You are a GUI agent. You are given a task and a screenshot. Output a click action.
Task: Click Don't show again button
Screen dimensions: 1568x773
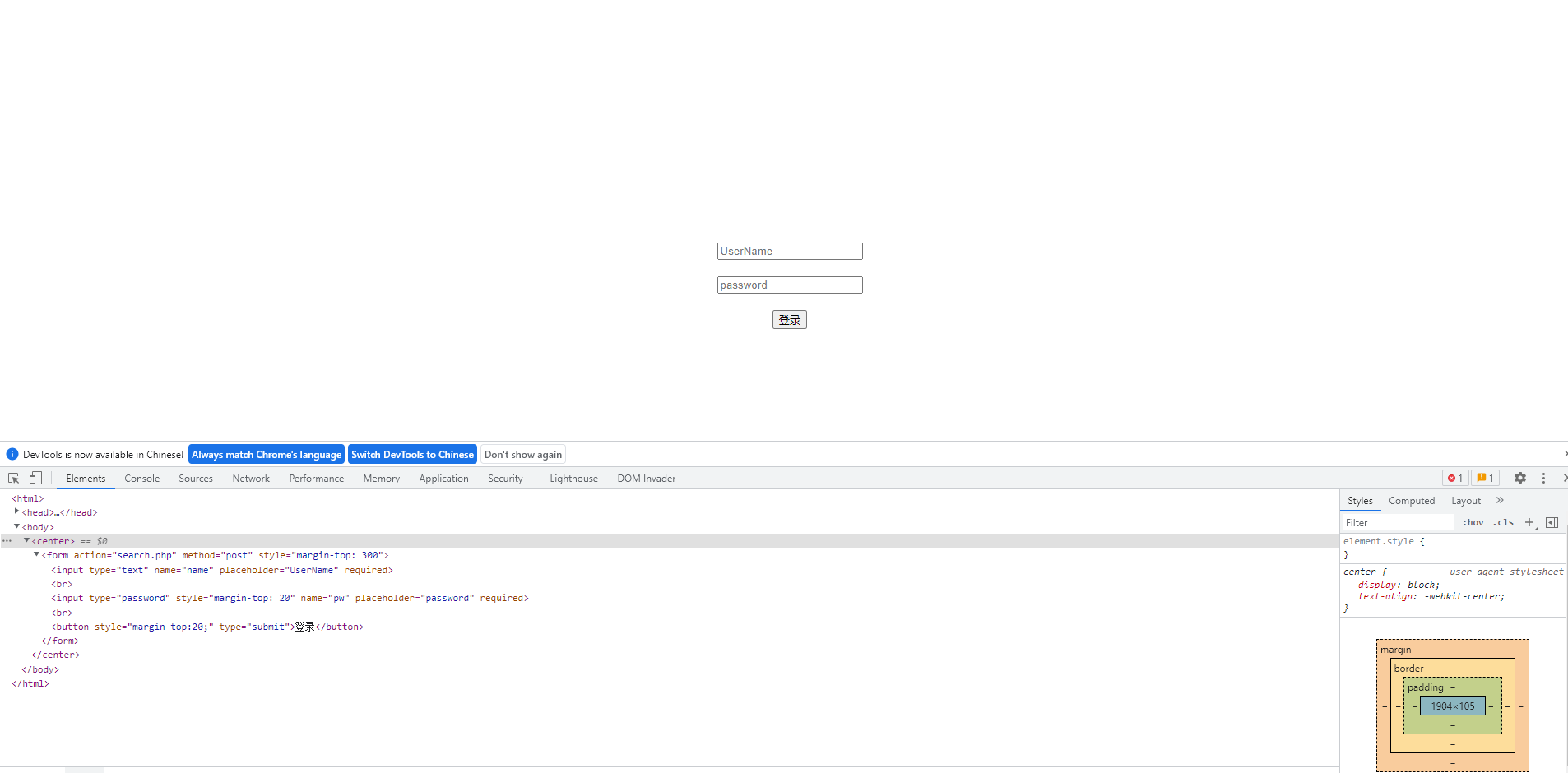pos(523,454)
